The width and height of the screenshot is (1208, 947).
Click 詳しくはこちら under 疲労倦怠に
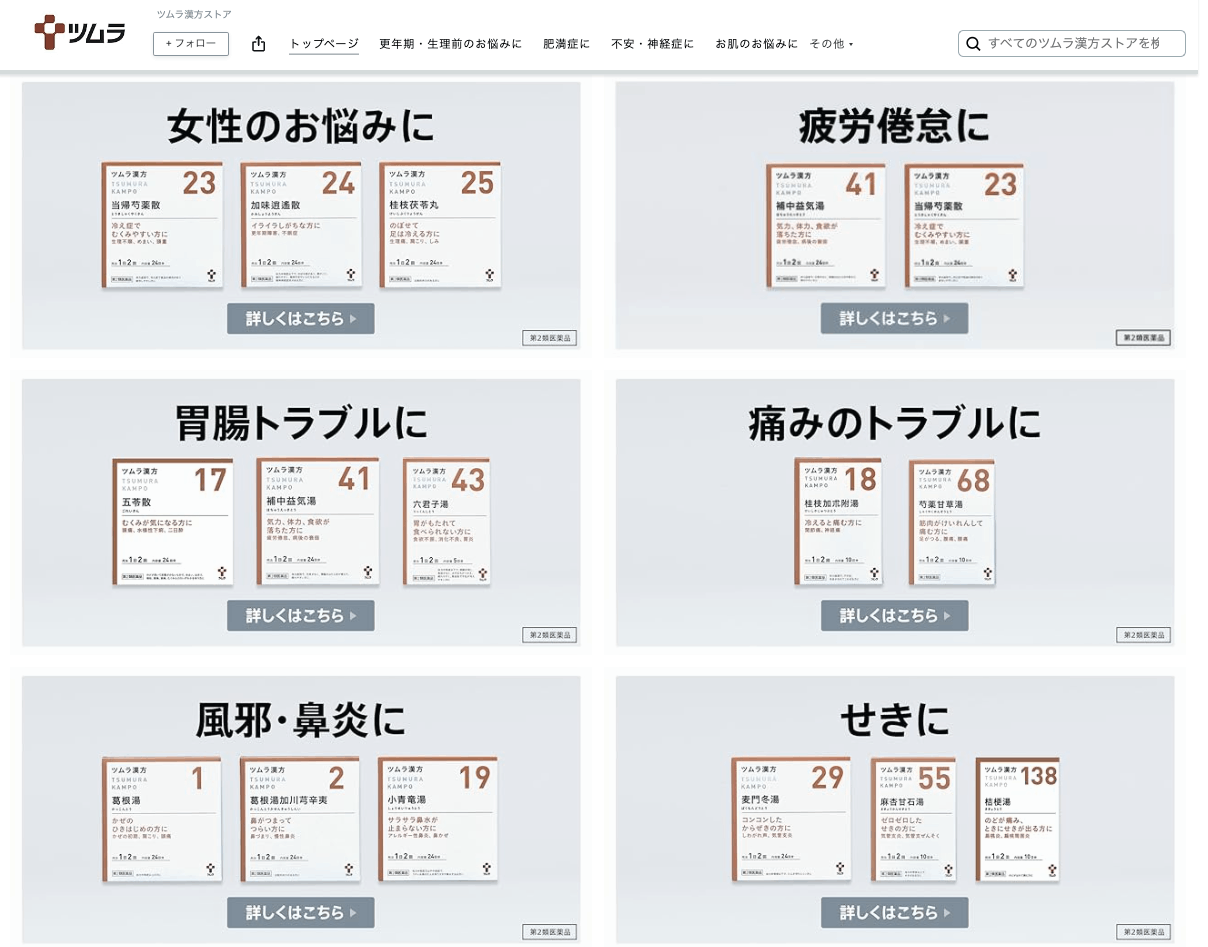[895, 318]
